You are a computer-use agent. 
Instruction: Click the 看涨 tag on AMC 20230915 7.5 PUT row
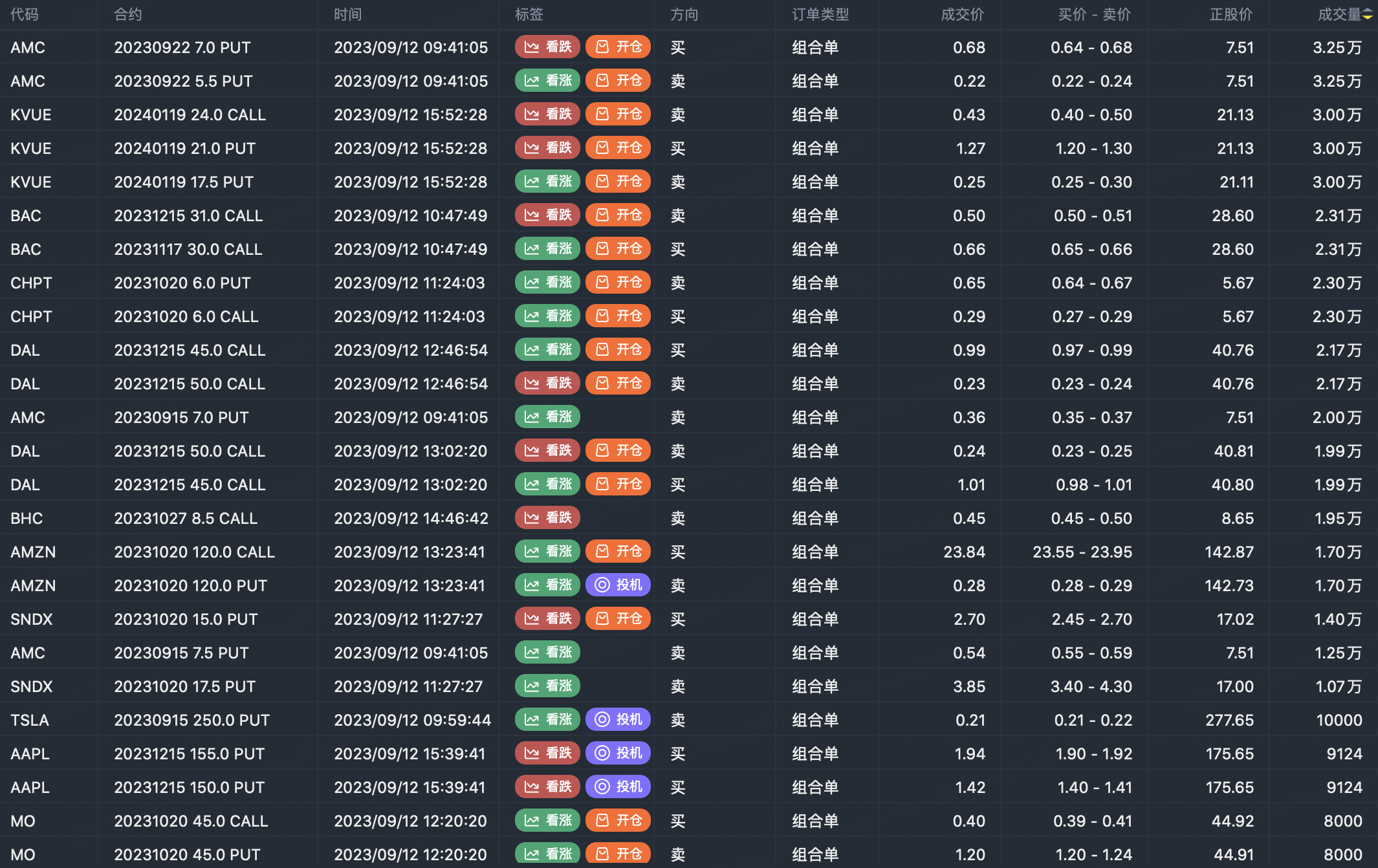pyautogui.click(x=547, y=652)
